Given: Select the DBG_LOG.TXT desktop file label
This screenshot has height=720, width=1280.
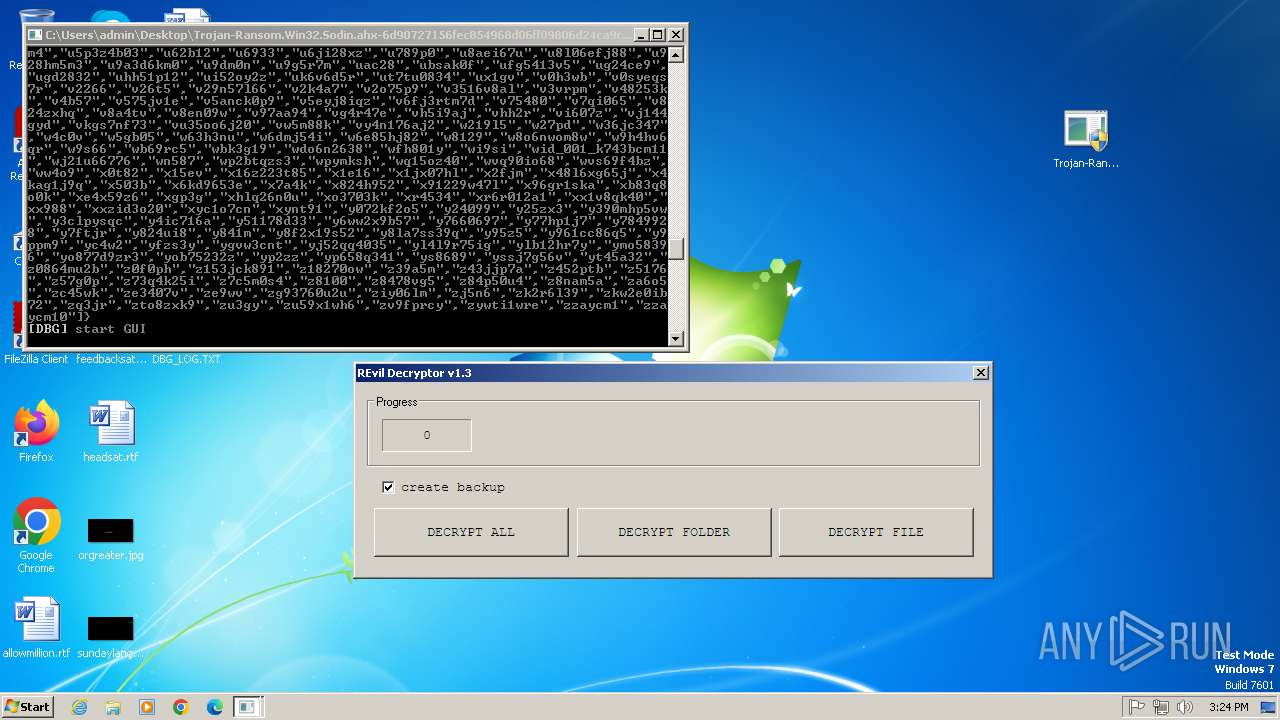Looking at the screenshot, I should tap(186, 359).
